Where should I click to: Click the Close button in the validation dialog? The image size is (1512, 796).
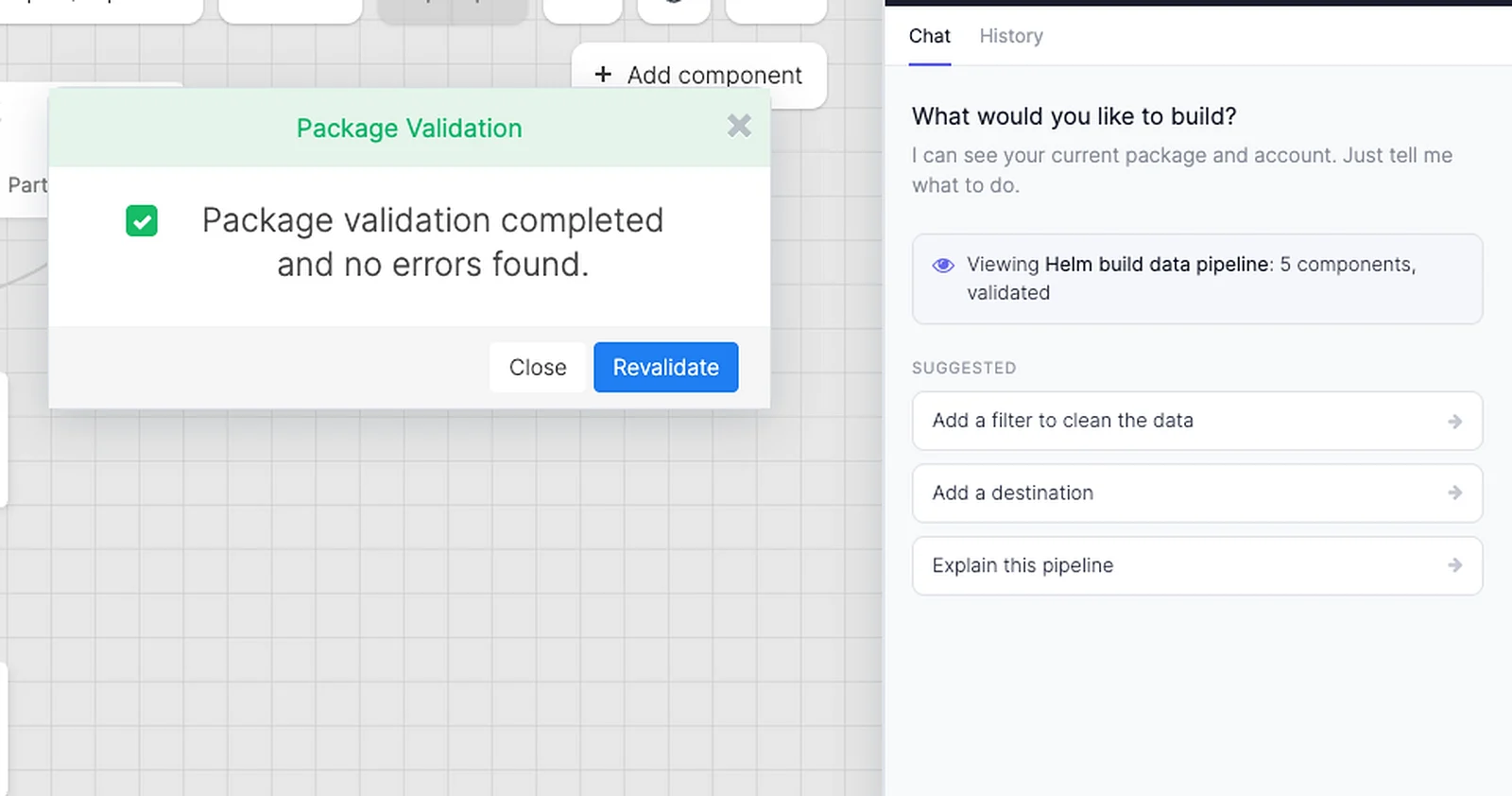click(538, 367)
